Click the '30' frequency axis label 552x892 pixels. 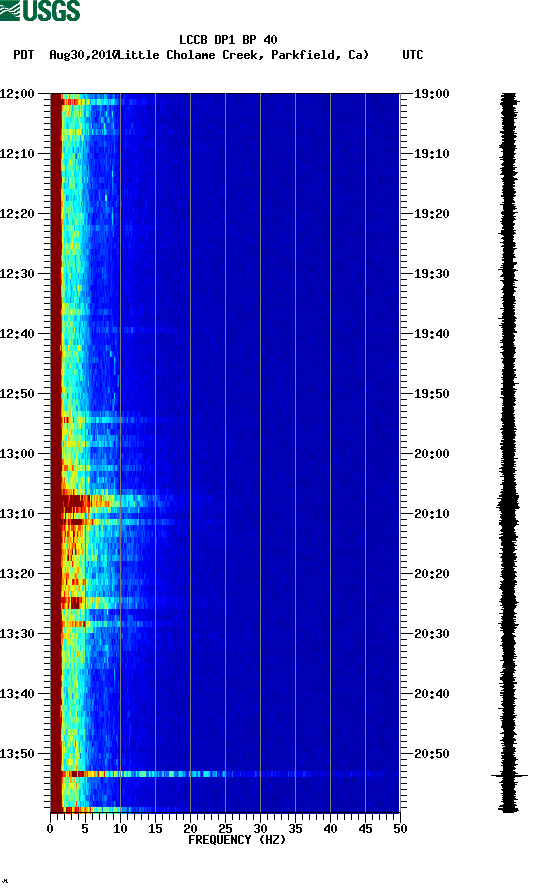(x=260, y=828)
